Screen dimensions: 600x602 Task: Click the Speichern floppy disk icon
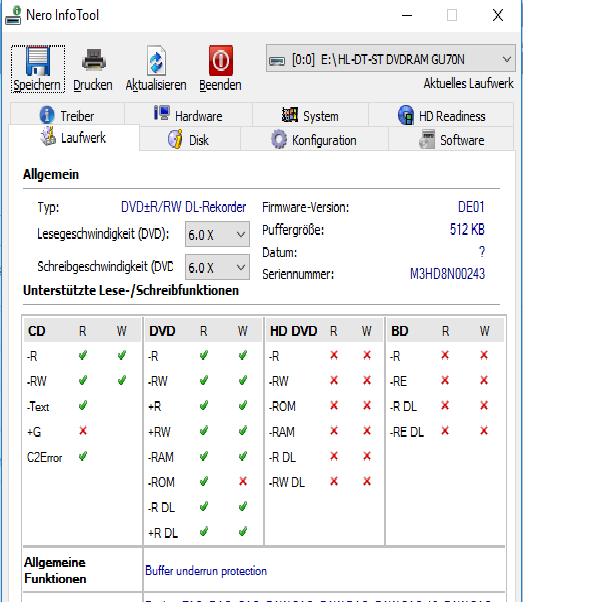point(38,61)
